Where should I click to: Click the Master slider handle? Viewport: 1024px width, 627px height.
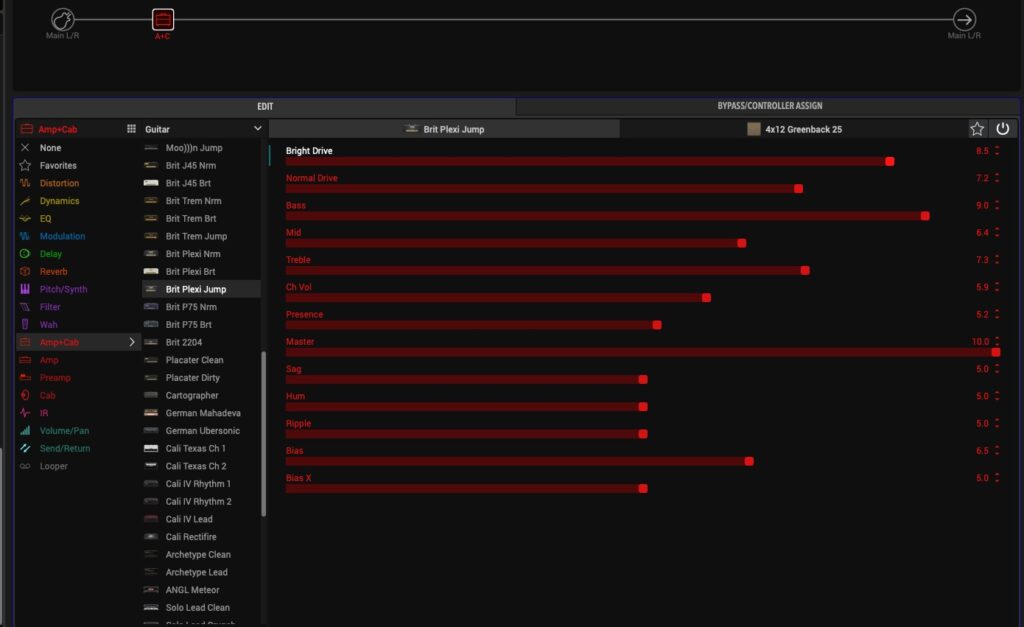pos(995,352)
